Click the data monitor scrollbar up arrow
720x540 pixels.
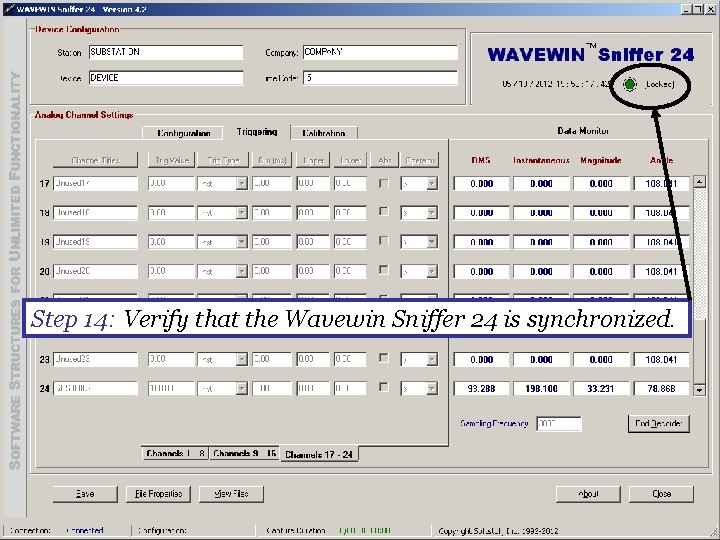(699, 181)
